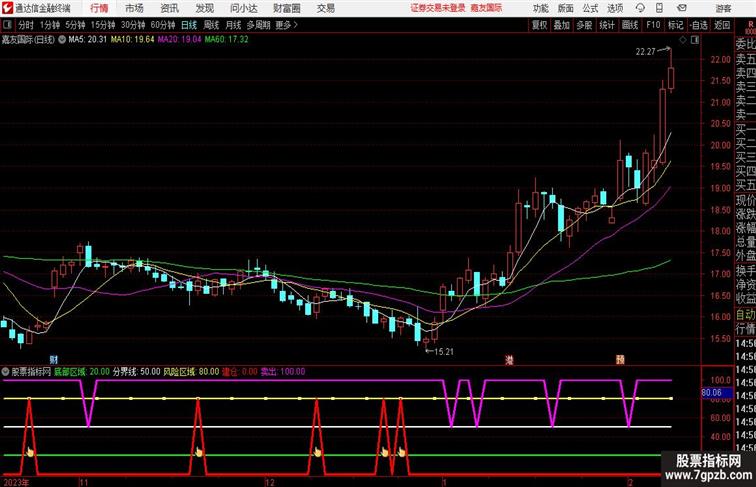The width and height of the screenshot is (756, 487).
Task: Click the MA60: 17.32 value
Action: pos(226,40)
